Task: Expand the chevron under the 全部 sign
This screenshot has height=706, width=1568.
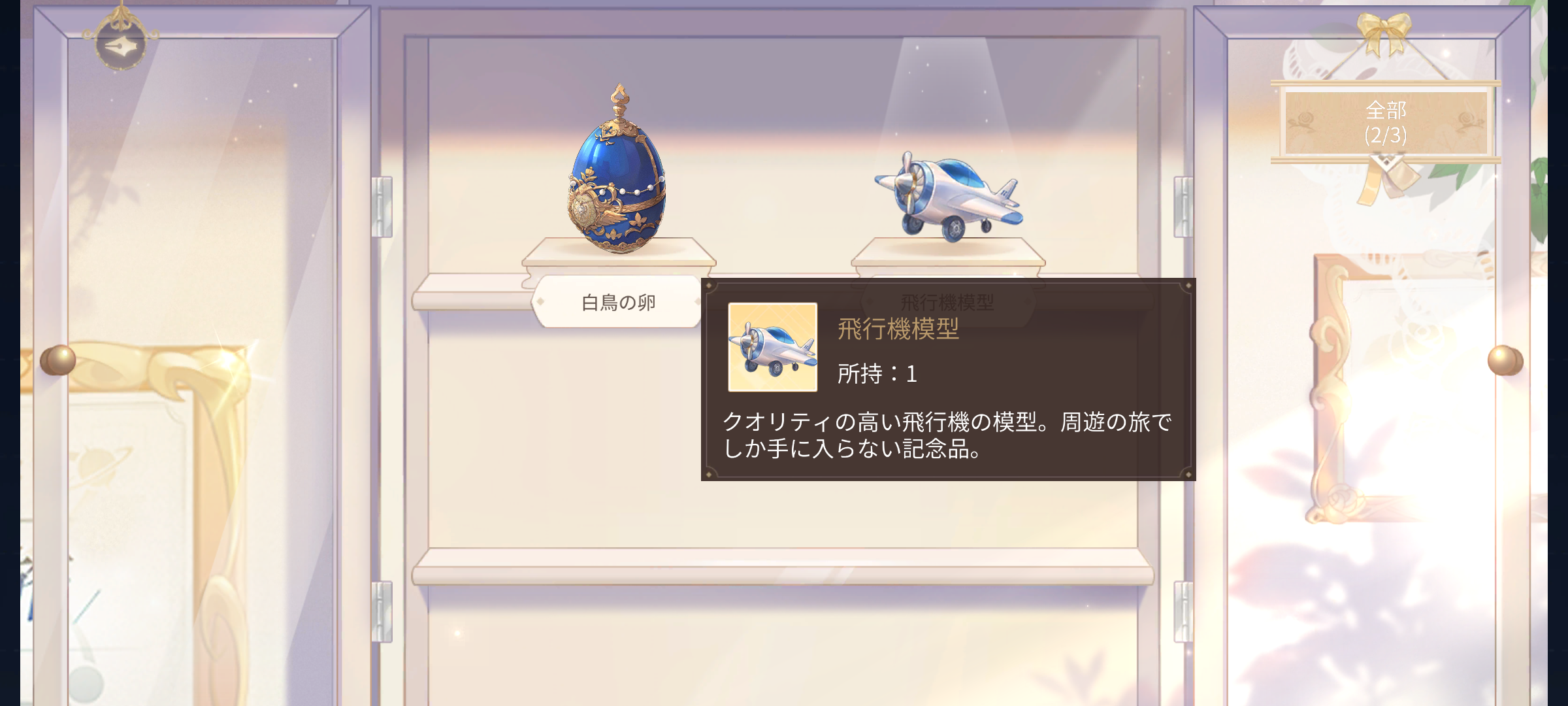Action: pyautogui.click(x=1386, y=160)
